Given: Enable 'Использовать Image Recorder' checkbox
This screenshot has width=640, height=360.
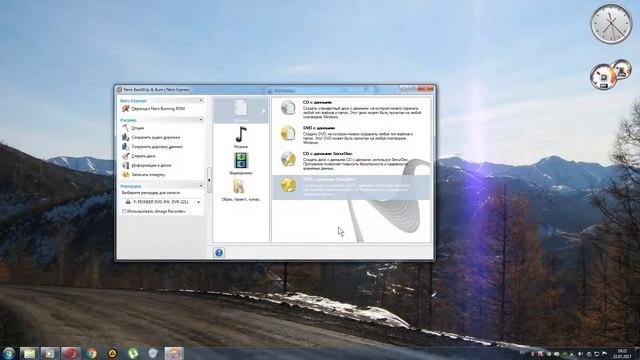Looking at the screenshot, I should 124,211.
